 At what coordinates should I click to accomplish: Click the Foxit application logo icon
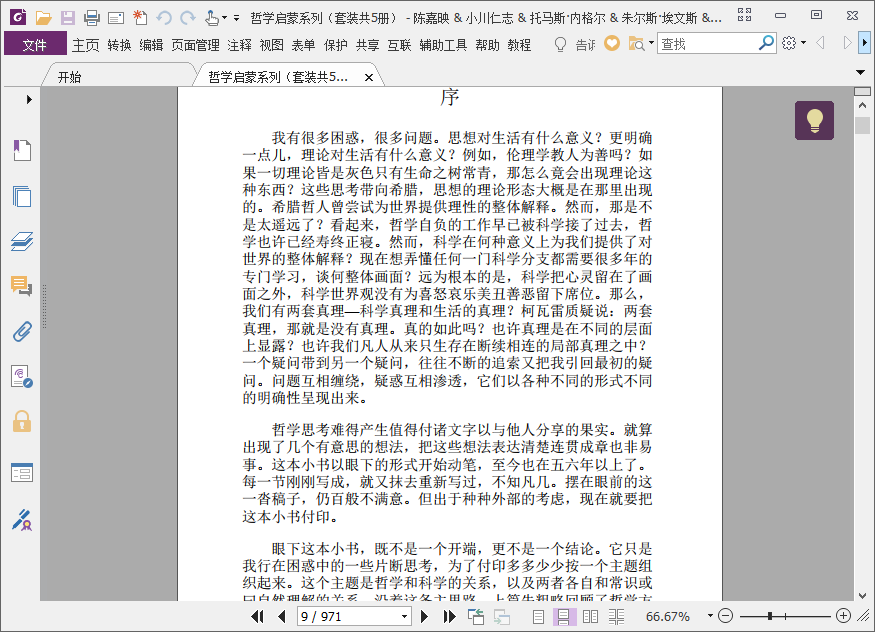coord(18,18)
